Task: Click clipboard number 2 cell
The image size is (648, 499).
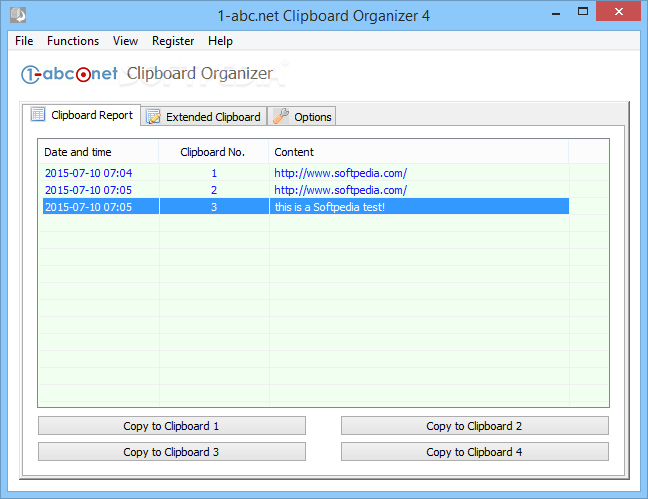Action: [x=214, y=190]
